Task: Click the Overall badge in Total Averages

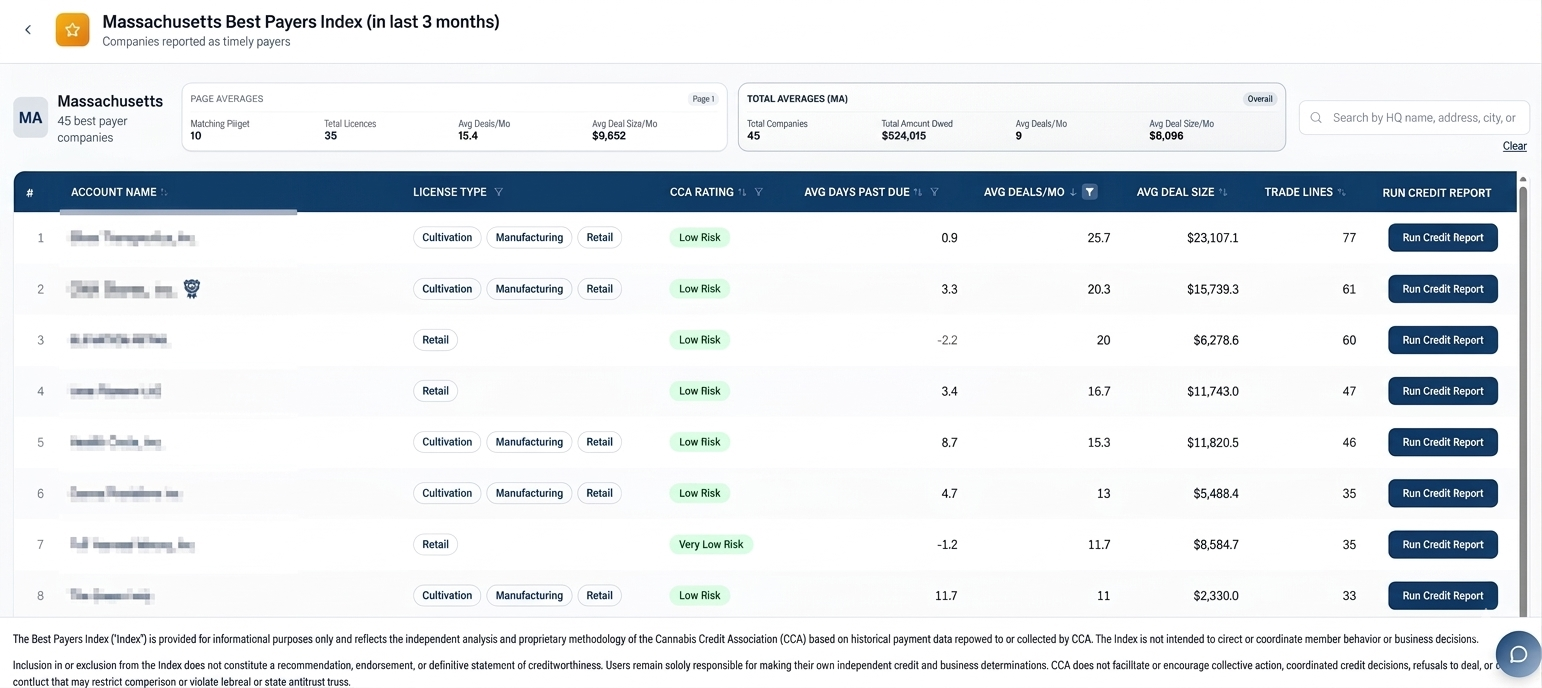Action: (1260, 99)
